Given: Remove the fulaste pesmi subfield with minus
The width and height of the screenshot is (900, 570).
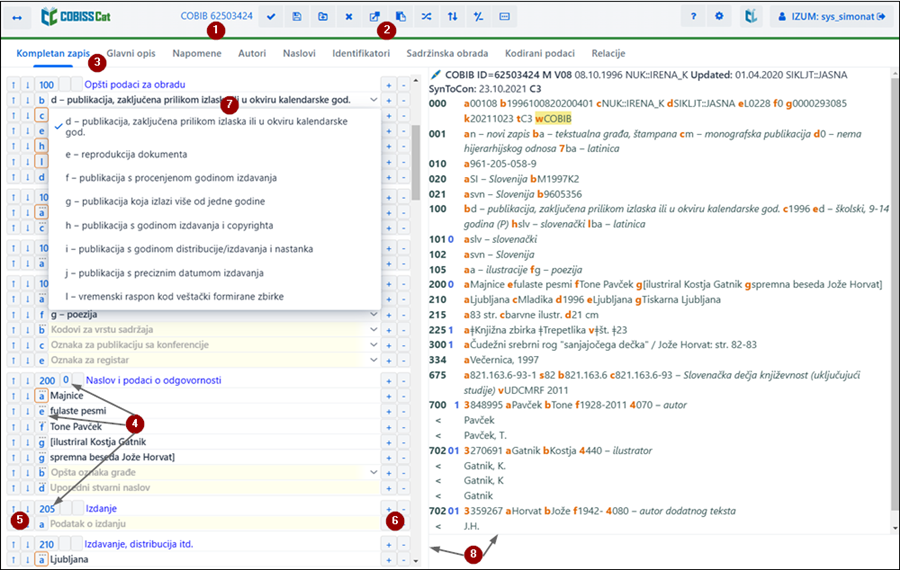Looking at the screenshot, I should 404,412.
